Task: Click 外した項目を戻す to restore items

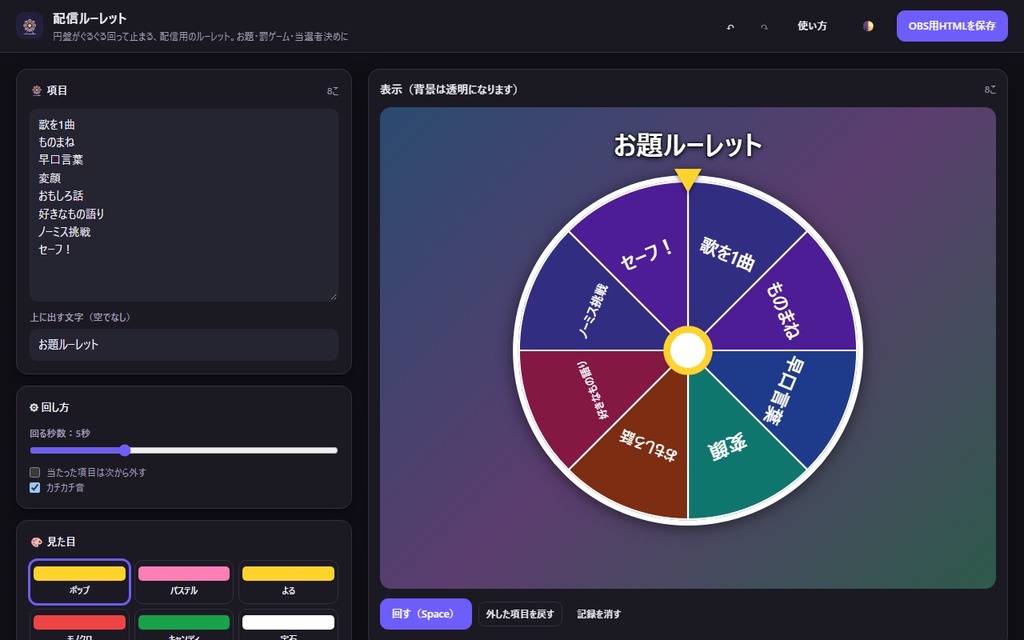Action: point(520,614)
